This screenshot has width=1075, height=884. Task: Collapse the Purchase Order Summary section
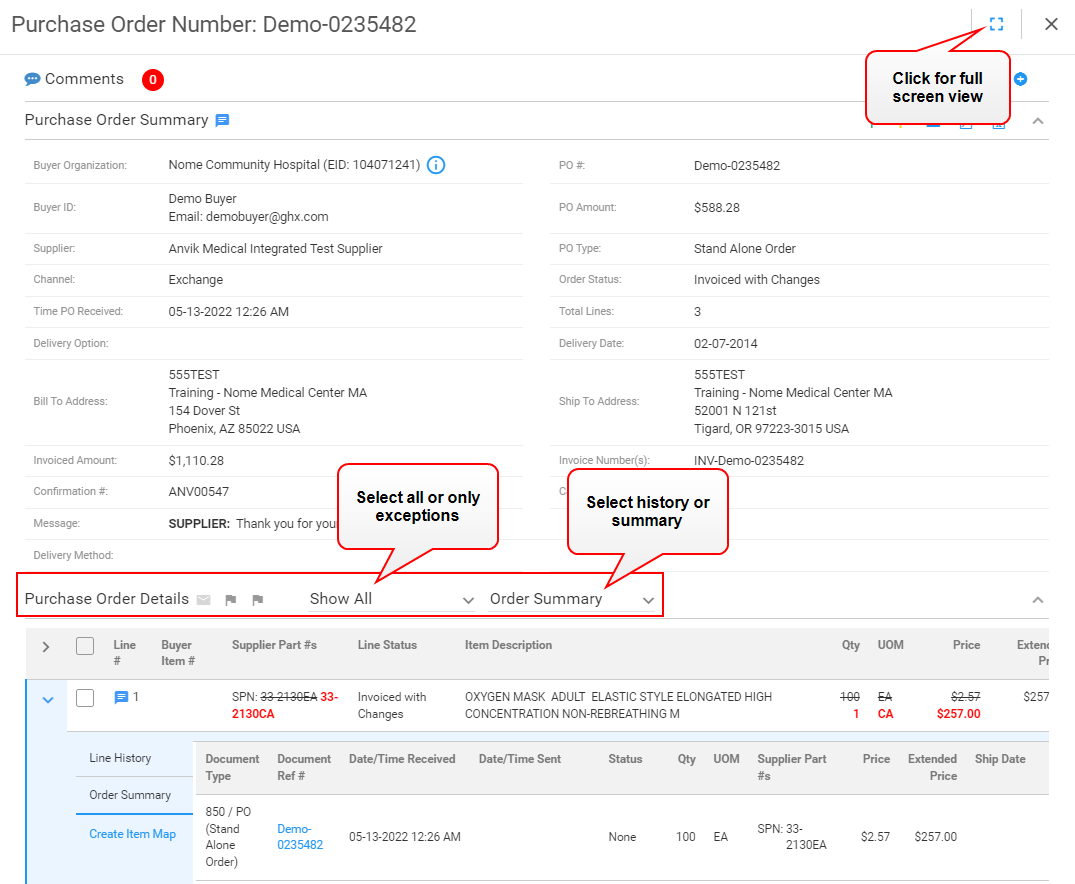point(1038,121)
